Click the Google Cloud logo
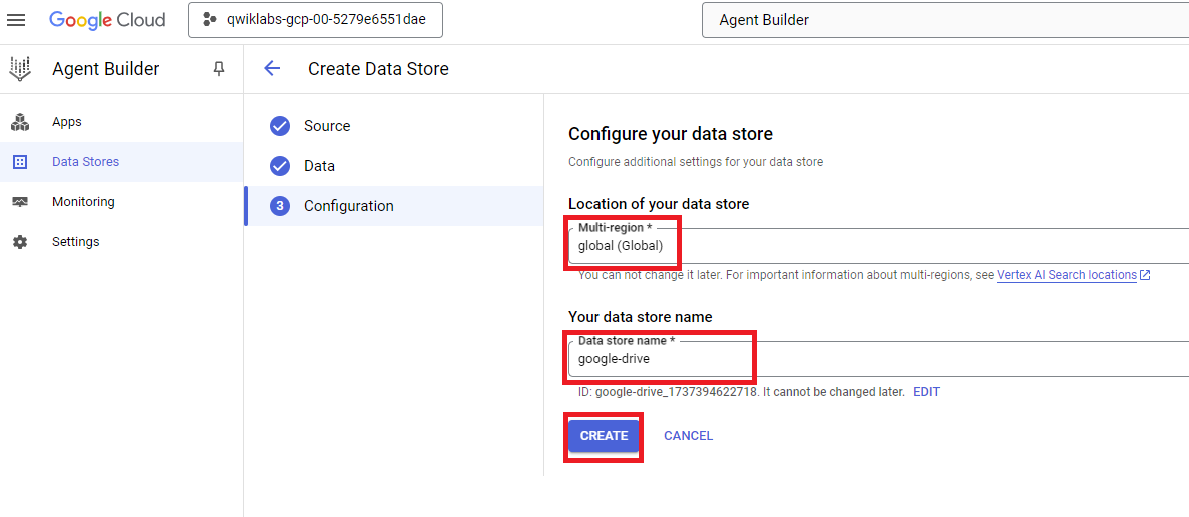 107,20
